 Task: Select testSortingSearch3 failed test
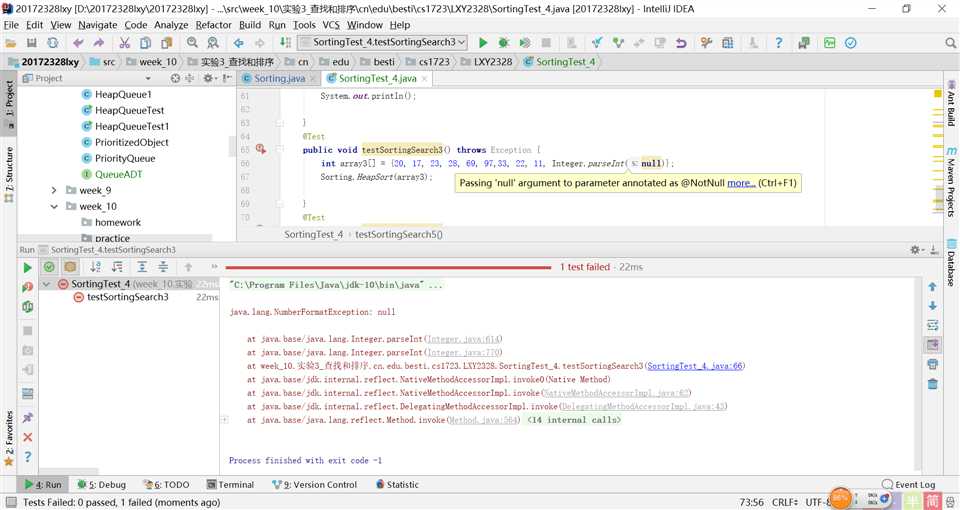click(x=127, y=297)
